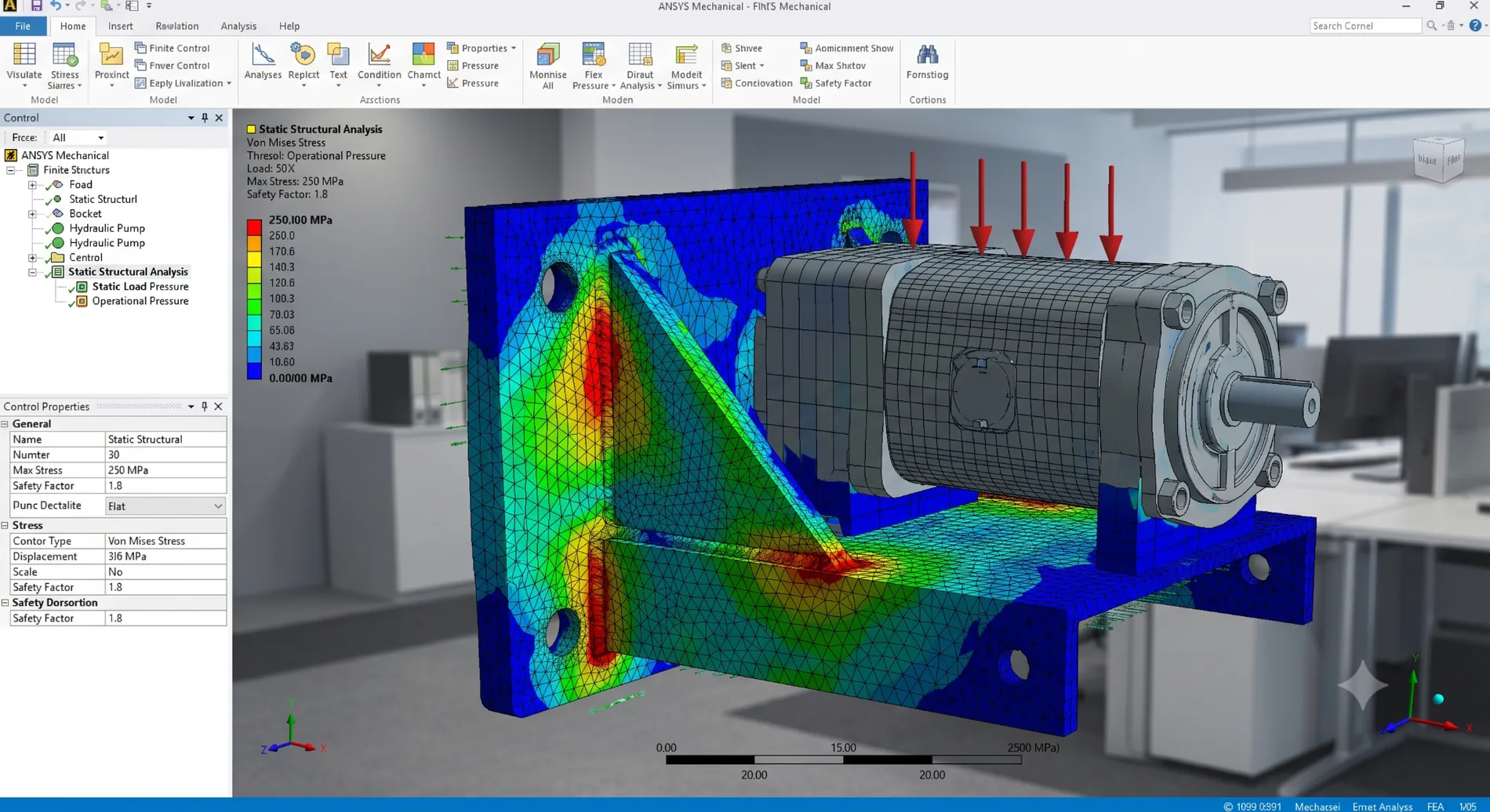Toggle checkmark on Bocket tree item
This screenshot has width=1490, height=812.
tap(48, 215)
